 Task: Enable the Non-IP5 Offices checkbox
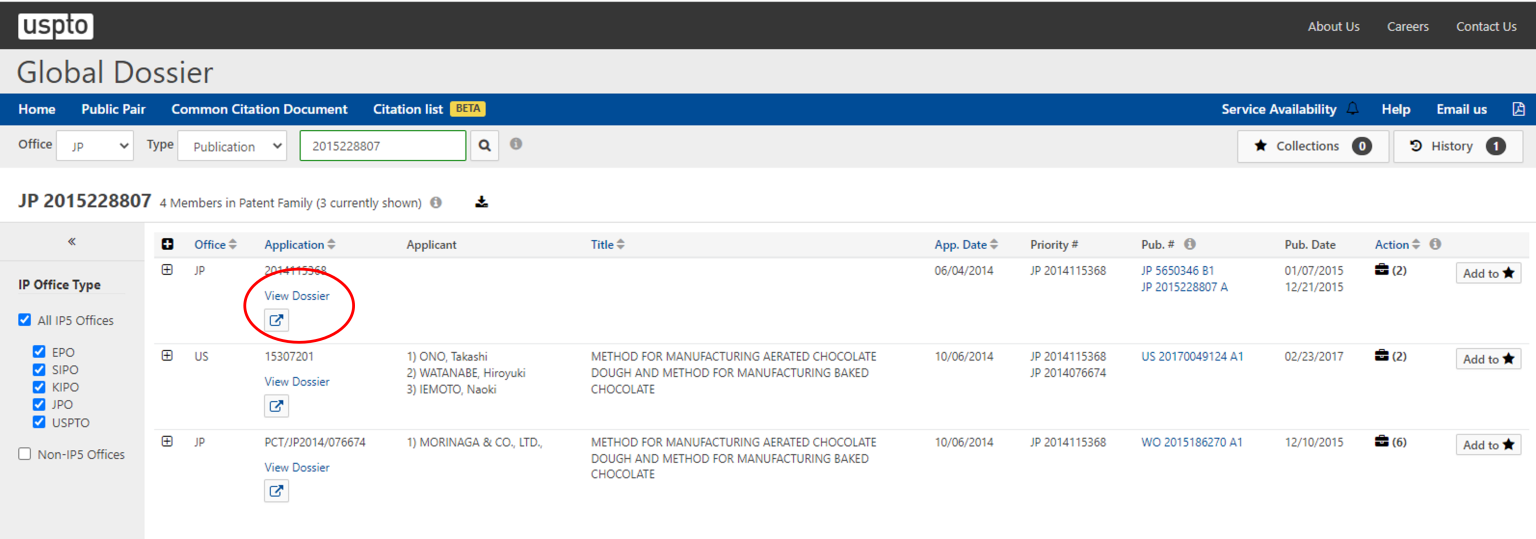click(x=25, y=454)
